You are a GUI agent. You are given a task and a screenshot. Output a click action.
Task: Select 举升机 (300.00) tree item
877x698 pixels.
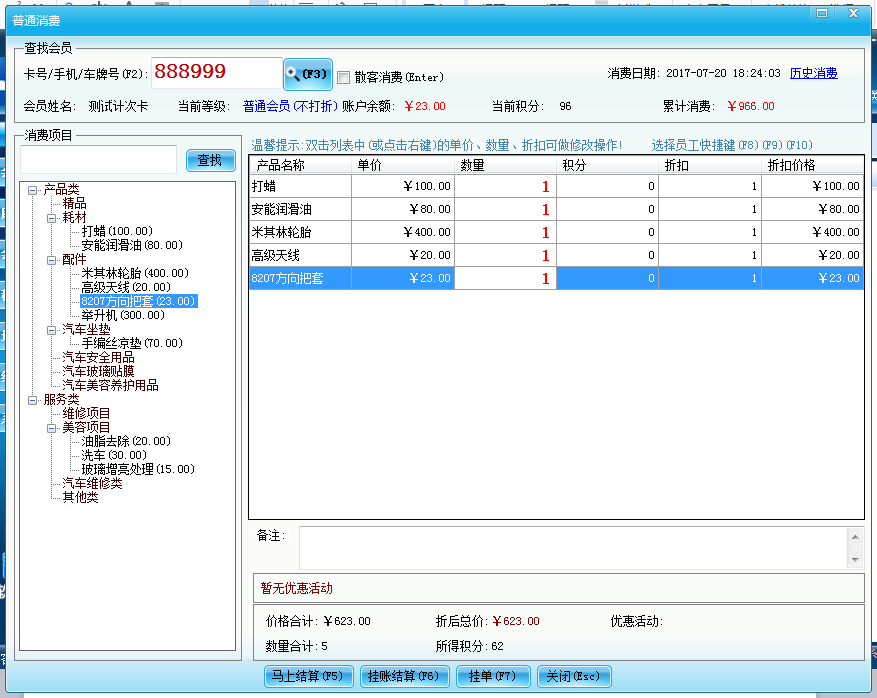point(123,315)
